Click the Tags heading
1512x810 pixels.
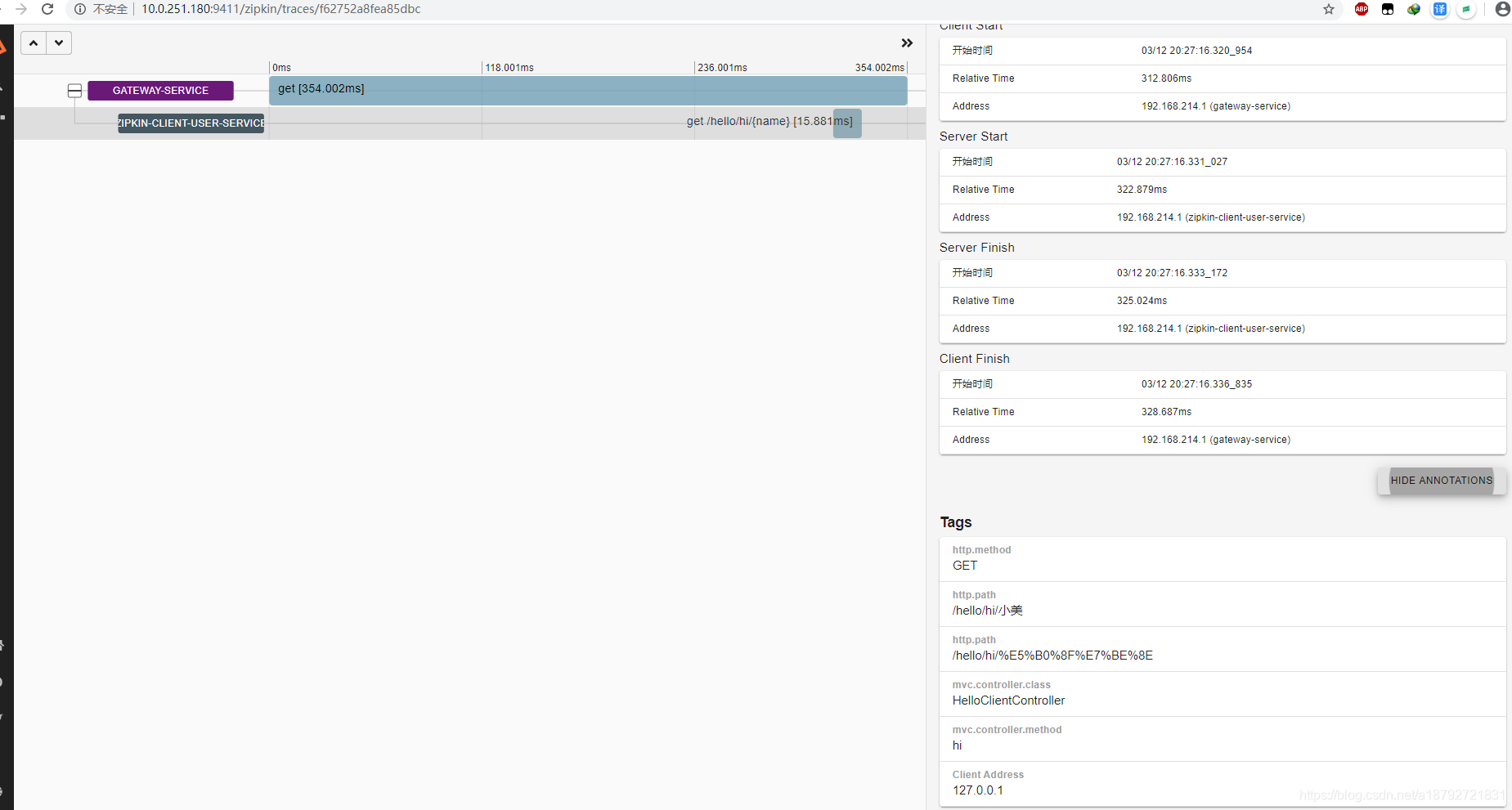point(955,522)
